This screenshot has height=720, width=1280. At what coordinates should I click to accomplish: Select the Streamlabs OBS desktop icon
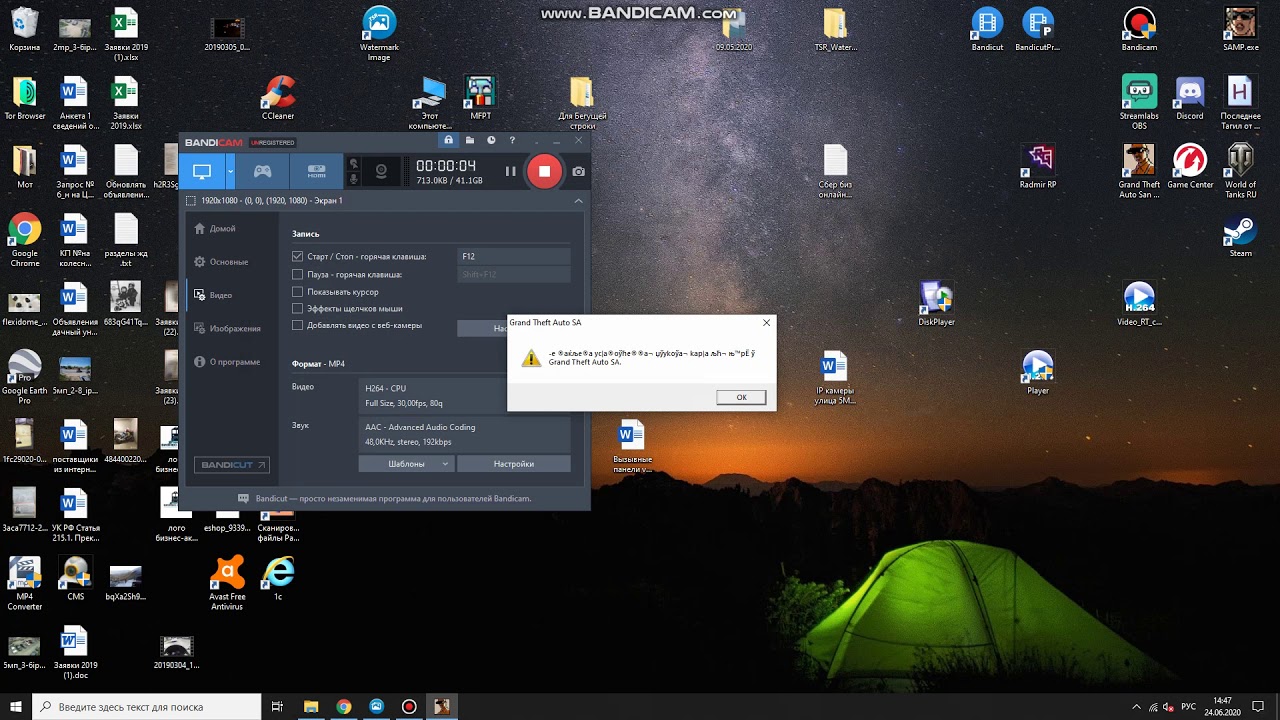click(1139, 104)
